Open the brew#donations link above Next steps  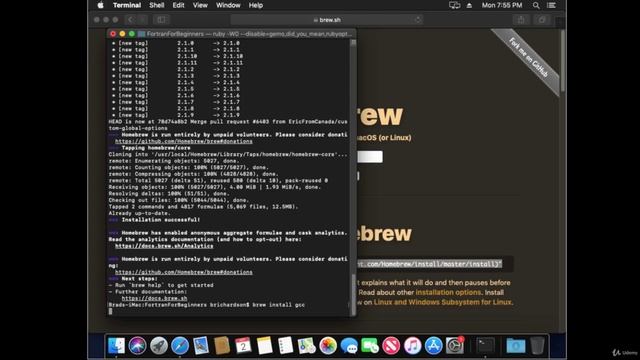pyautogui.click(x=184, y=272)
